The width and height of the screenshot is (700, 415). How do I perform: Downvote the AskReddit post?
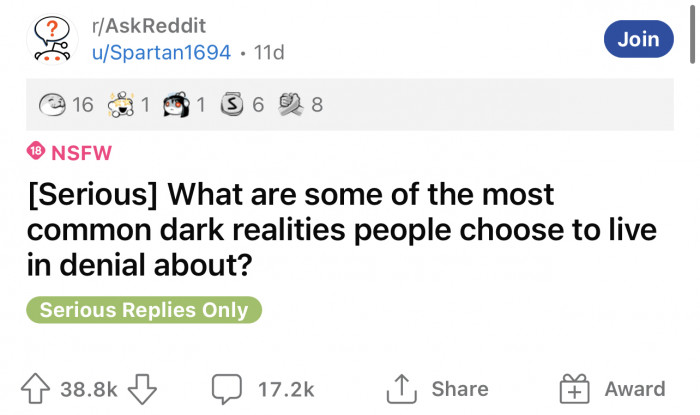pos(142,389)
